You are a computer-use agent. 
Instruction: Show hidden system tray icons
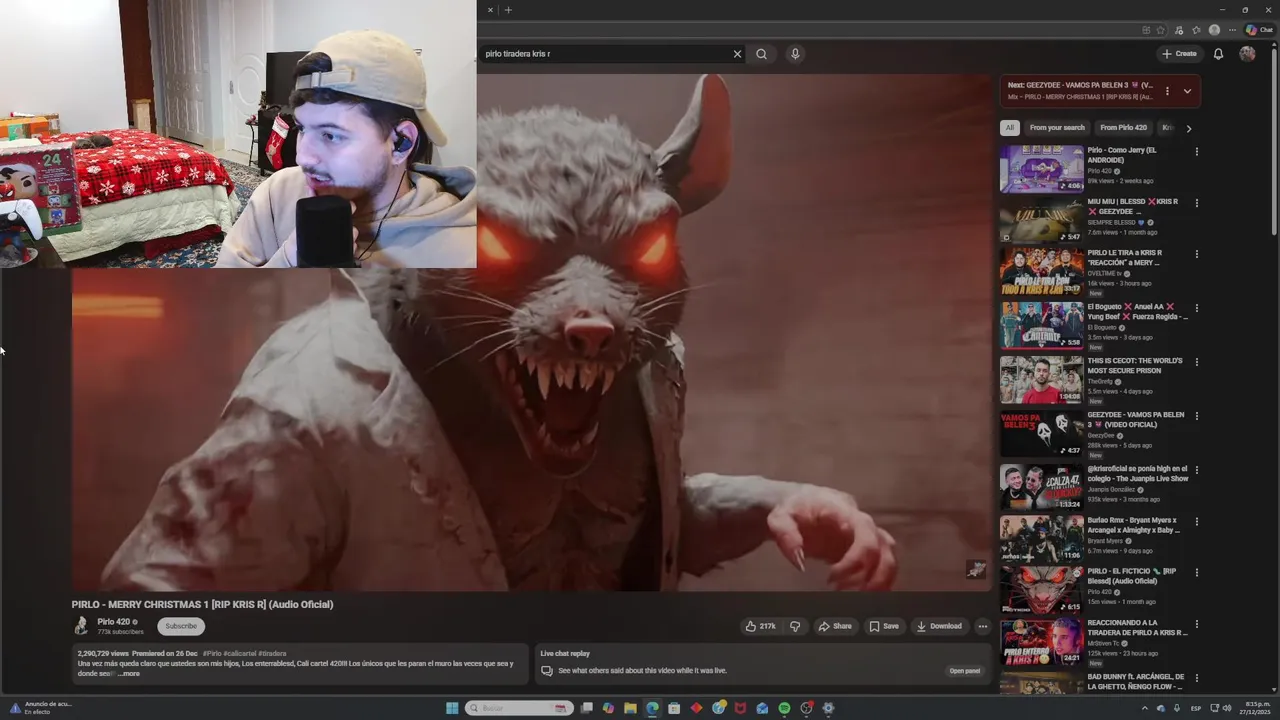[x=1145, y=708]
